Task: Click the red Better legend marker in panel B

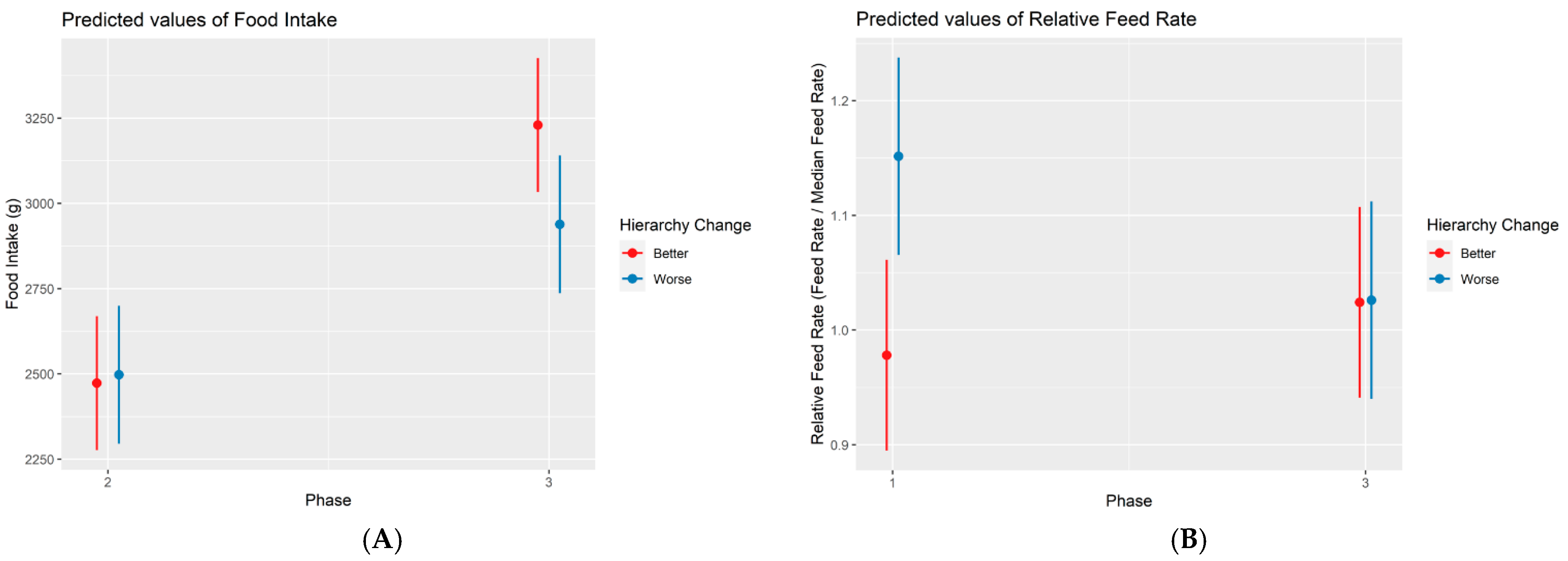Action: click(1440, 253)
